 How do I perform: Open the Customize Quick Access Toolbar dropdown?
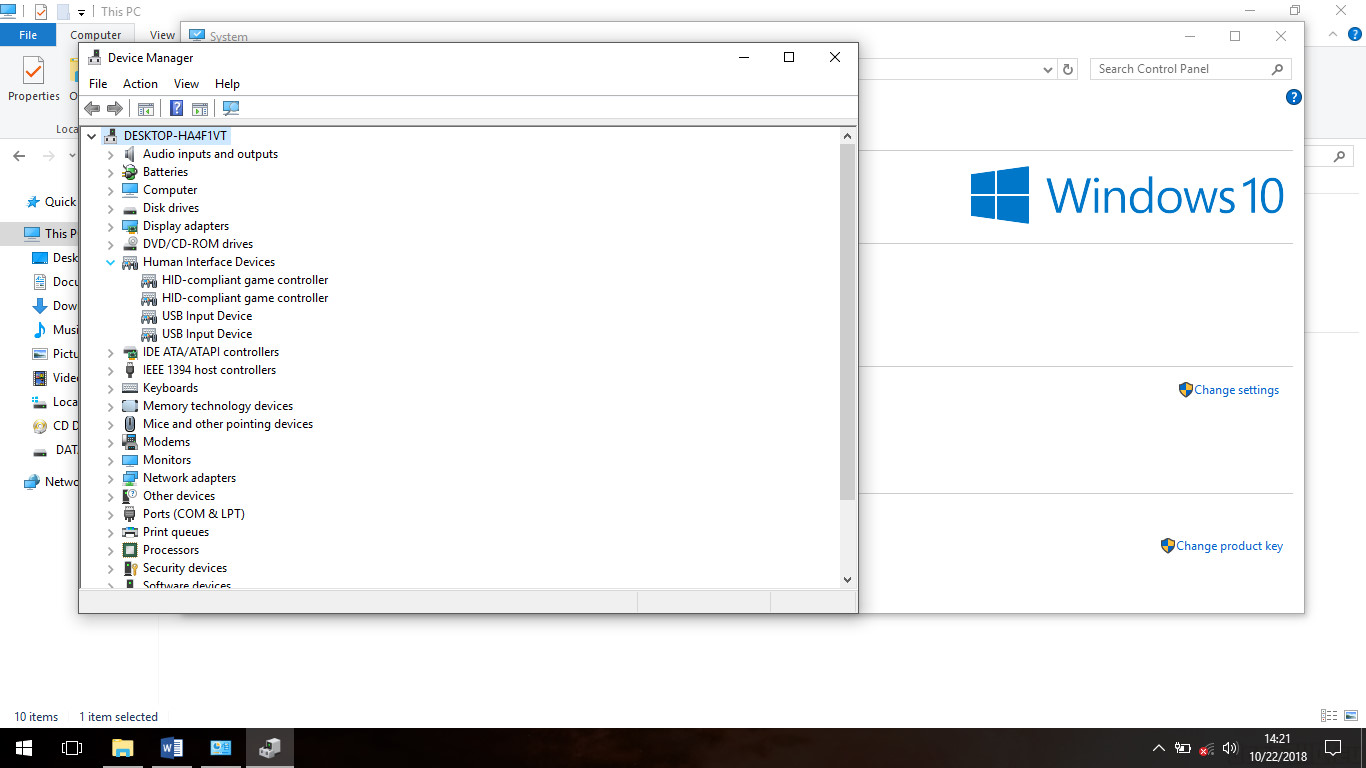pyautogui.click(x=81, y=12)
